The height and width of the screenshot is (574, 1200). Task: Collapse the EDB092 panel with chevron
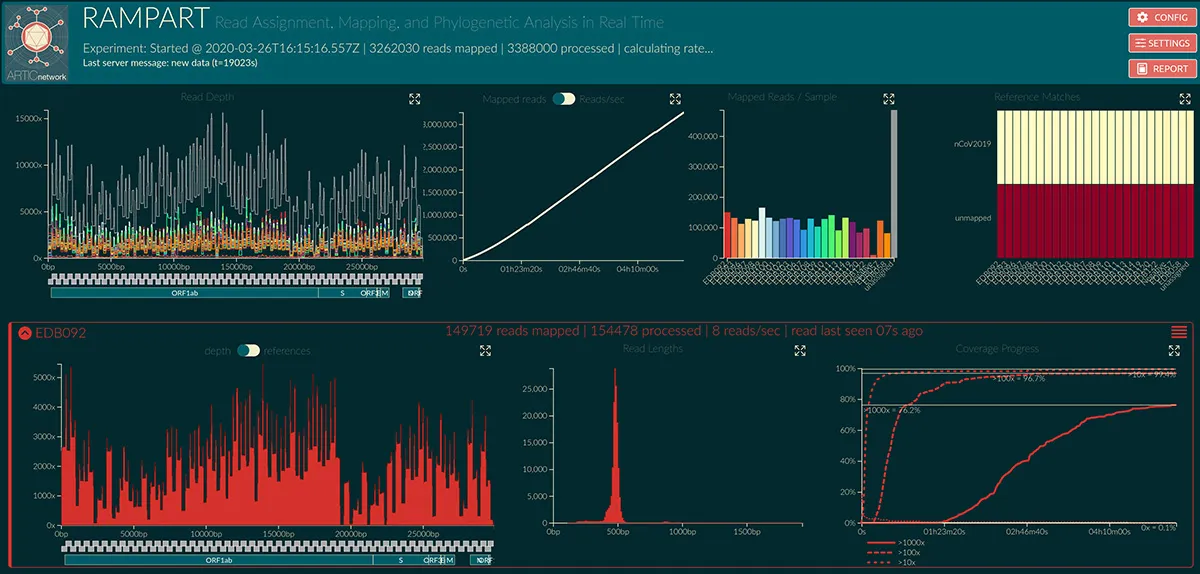point(25,332)
